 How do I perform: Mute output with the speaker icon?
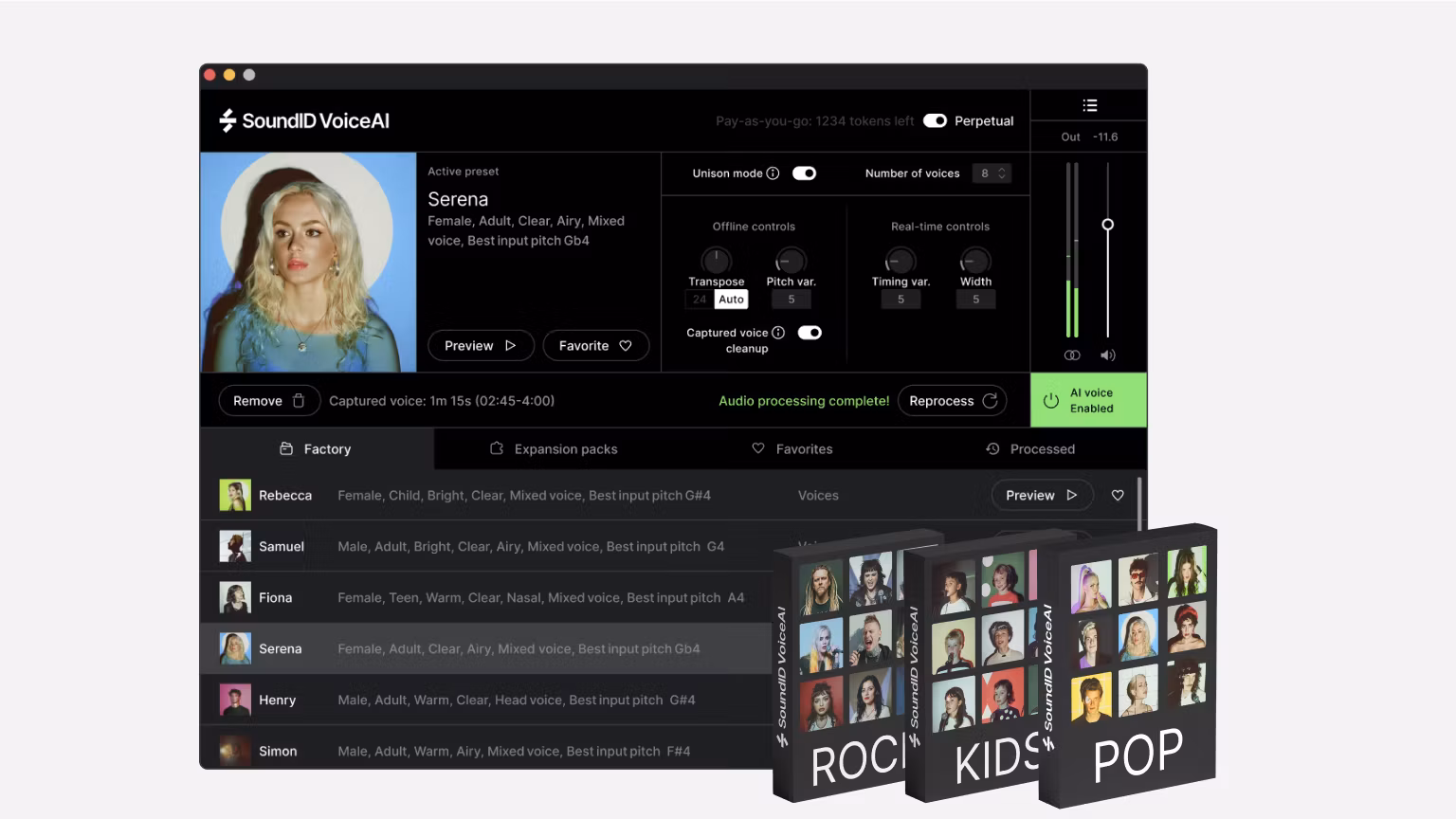tap(1107, 355)
